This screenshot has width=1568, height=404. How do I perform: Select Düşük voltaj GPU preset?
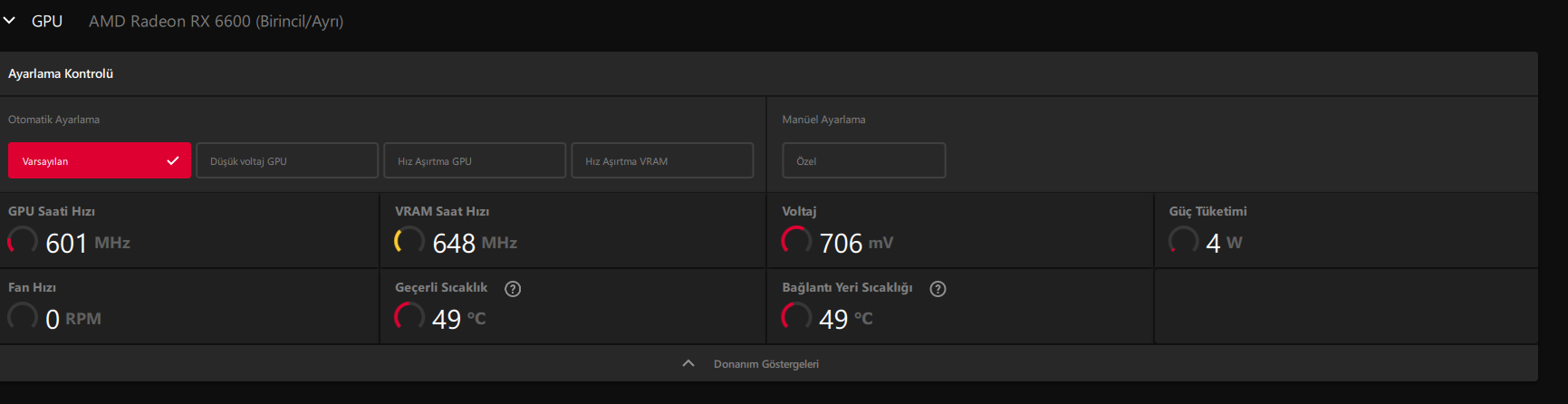pos(286,161)
